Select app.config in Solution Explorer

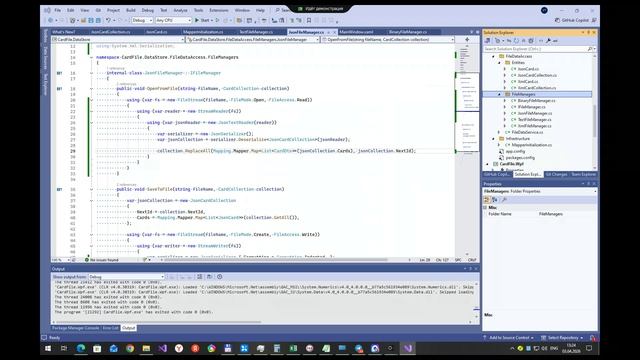click(x=515, y=151)
